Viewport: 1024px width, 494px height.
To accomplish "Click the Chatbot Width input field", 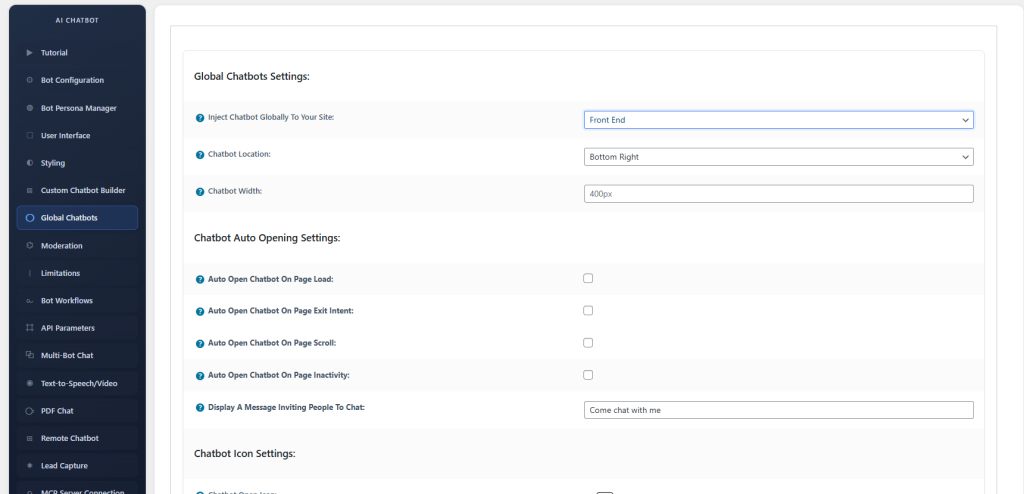I will pyautogui.click(x=778, y=194).
